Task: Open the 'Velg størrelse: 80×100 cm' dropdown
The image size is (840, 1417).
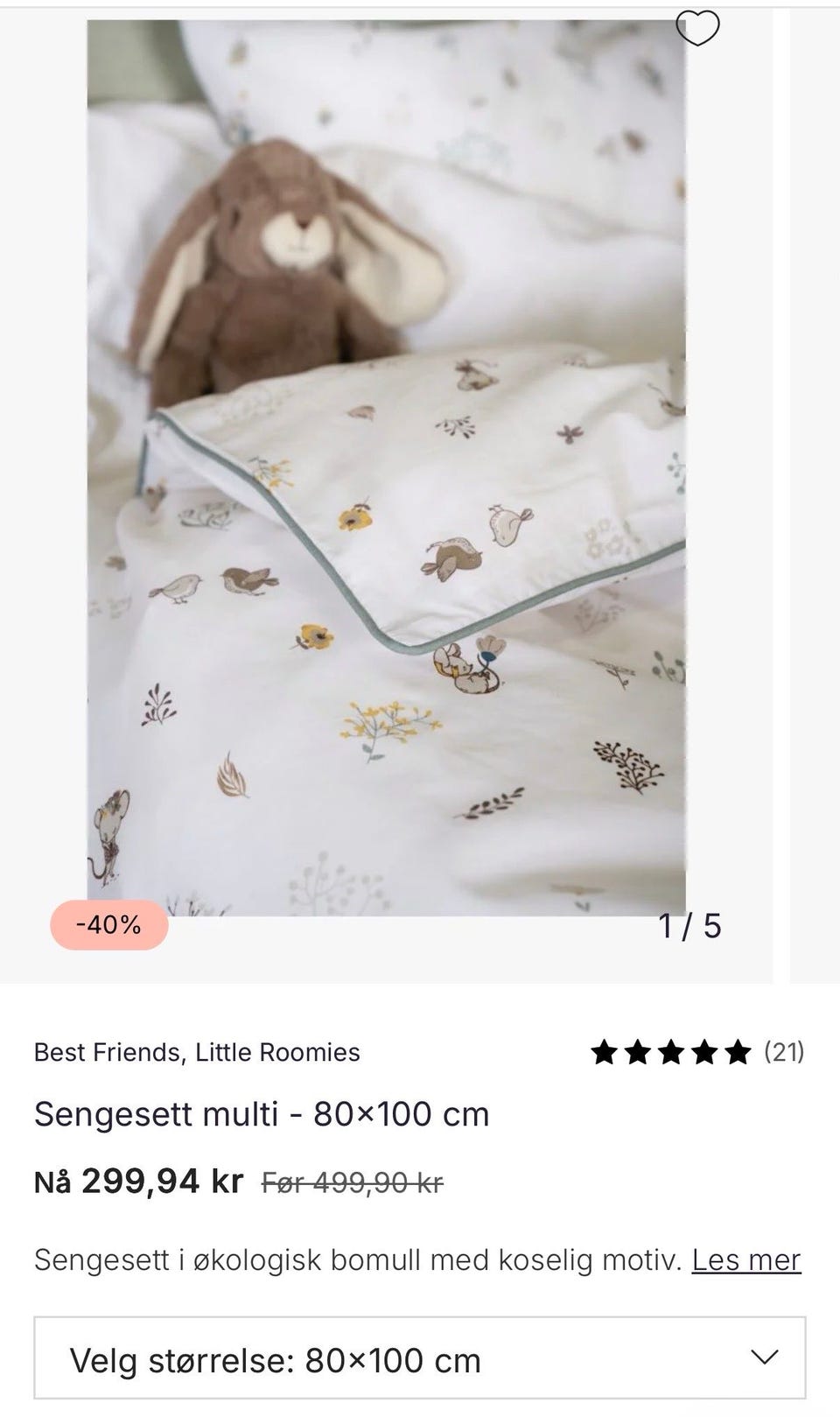Action: 420,1360
